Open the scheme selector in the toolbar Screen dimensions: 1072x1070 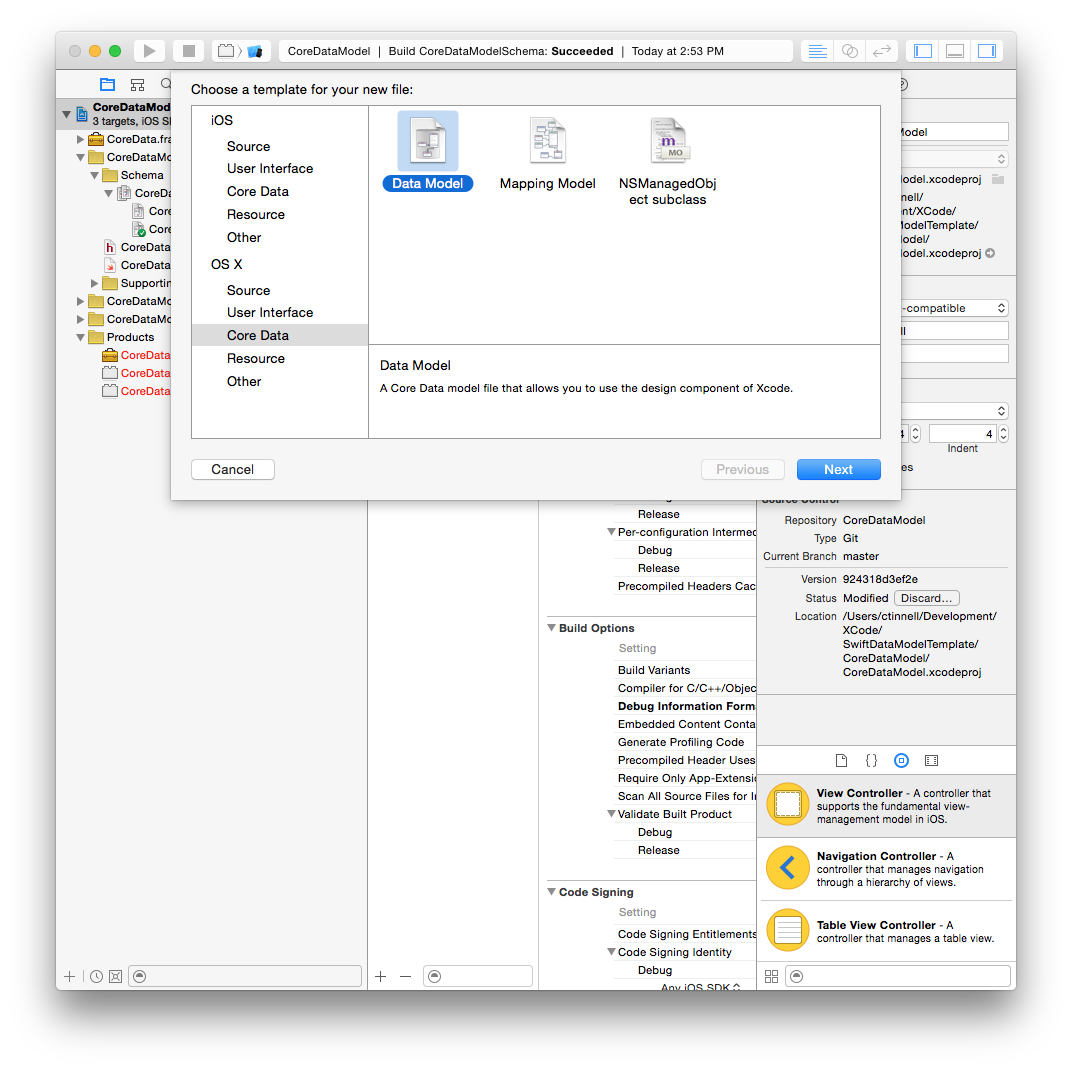241,51
